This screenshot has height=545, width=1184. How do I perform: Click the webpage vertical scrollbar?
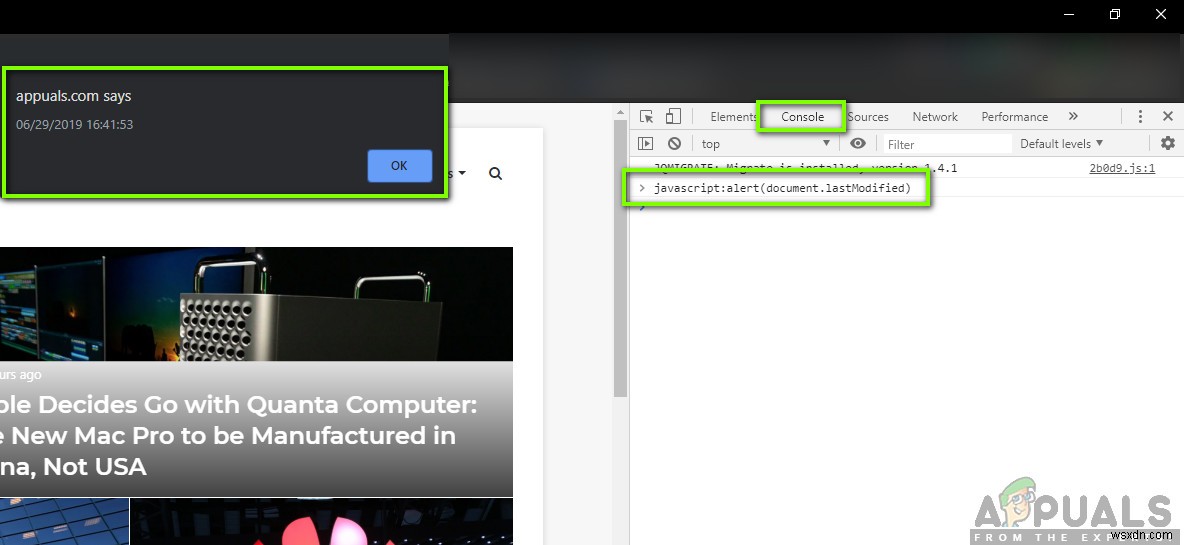coord(620,257)
